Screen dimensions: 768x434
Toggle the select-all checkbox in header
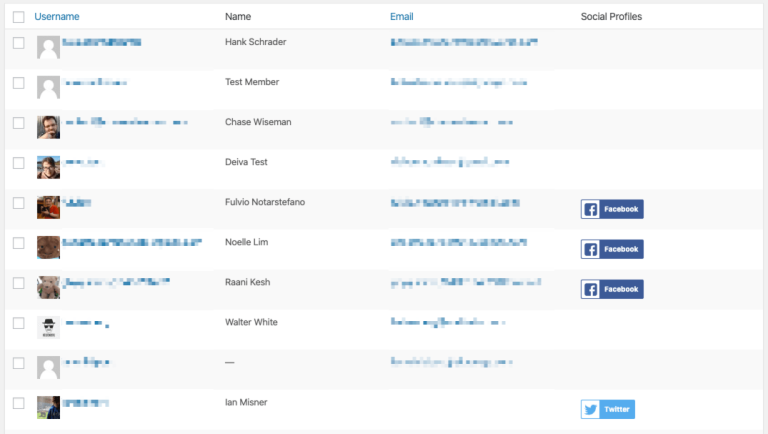pyautogui.click(x=19, y=17)
